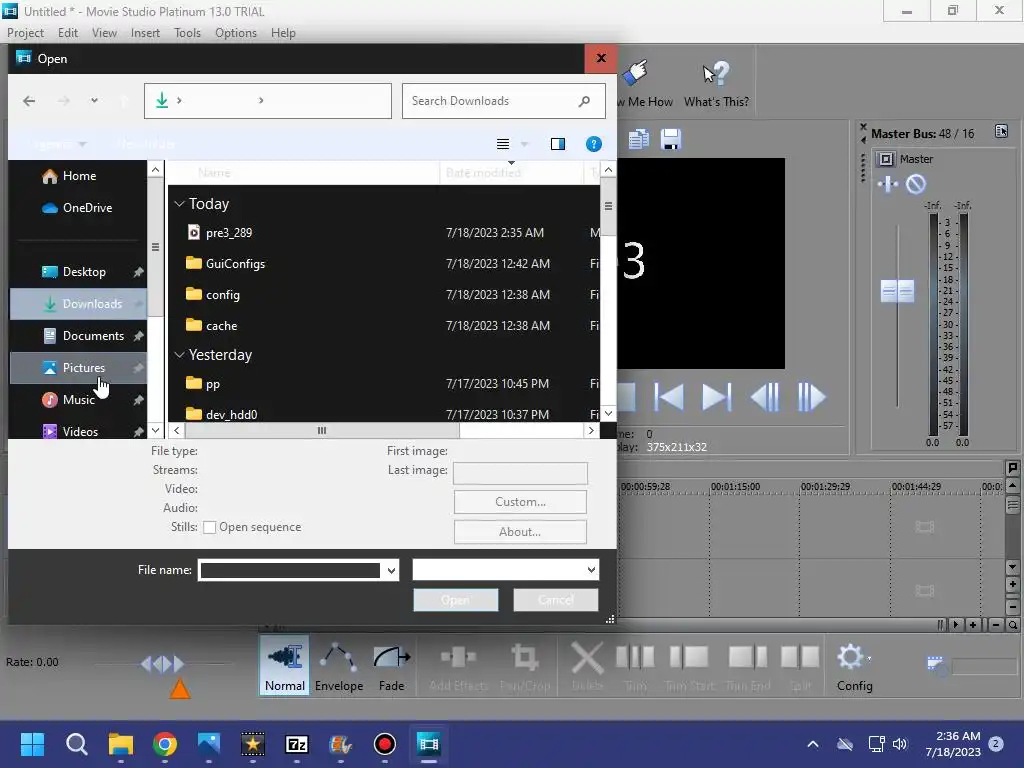
Task: Open the Edit menu
Action: tap(67, 33)
